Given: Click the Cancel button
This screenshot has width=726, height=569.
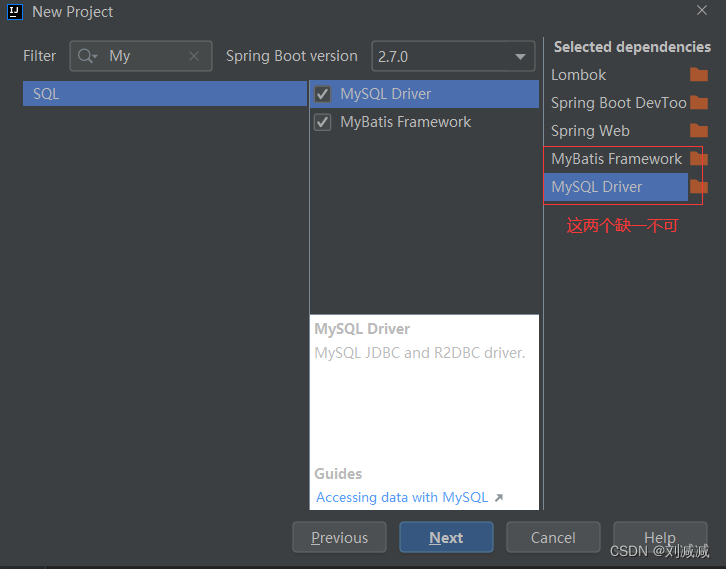Looking at the screenshot, I should click(x=553, y=537).
